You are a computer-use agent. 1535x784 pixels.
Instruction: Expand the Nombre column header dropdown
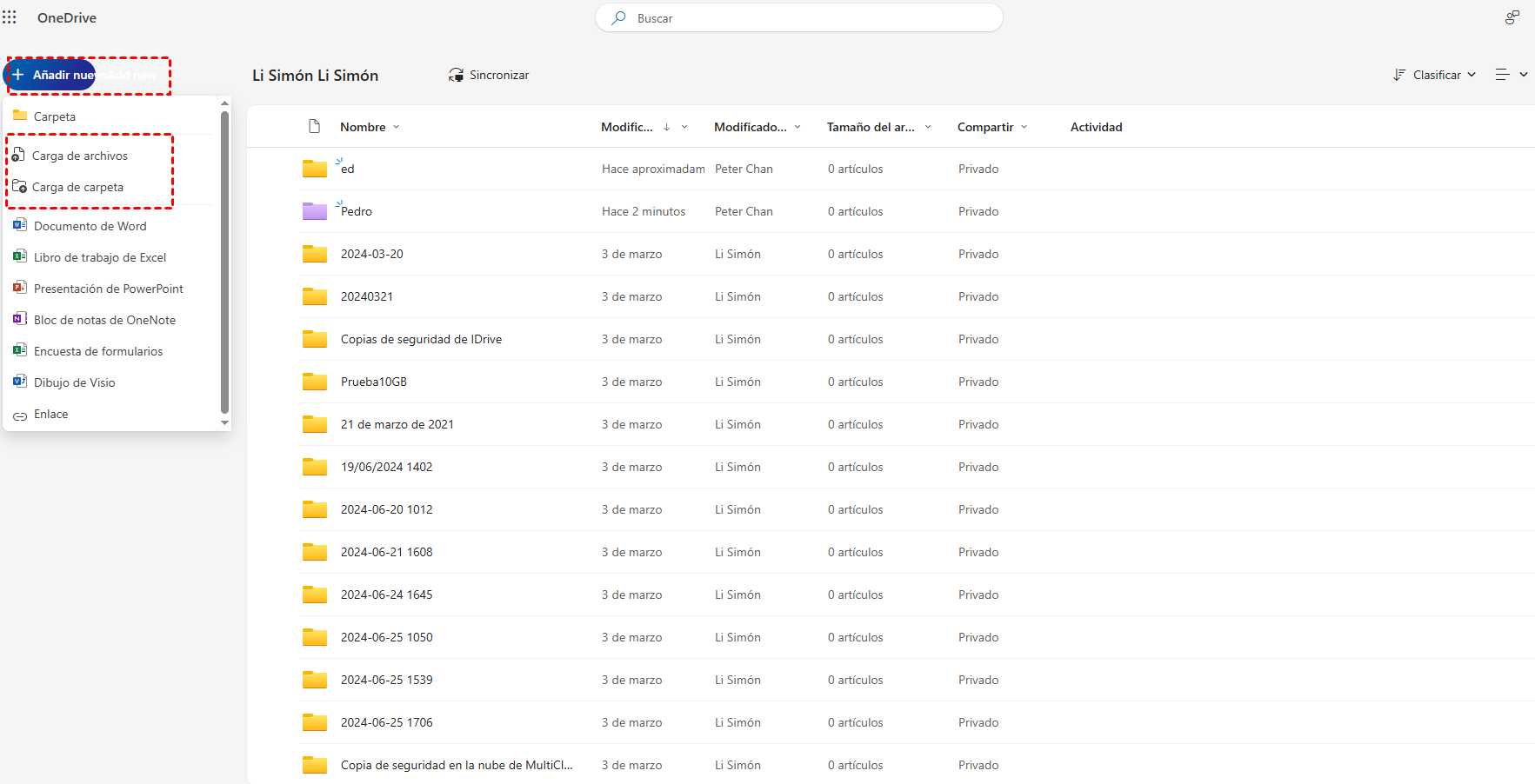(x=397, y=127)
